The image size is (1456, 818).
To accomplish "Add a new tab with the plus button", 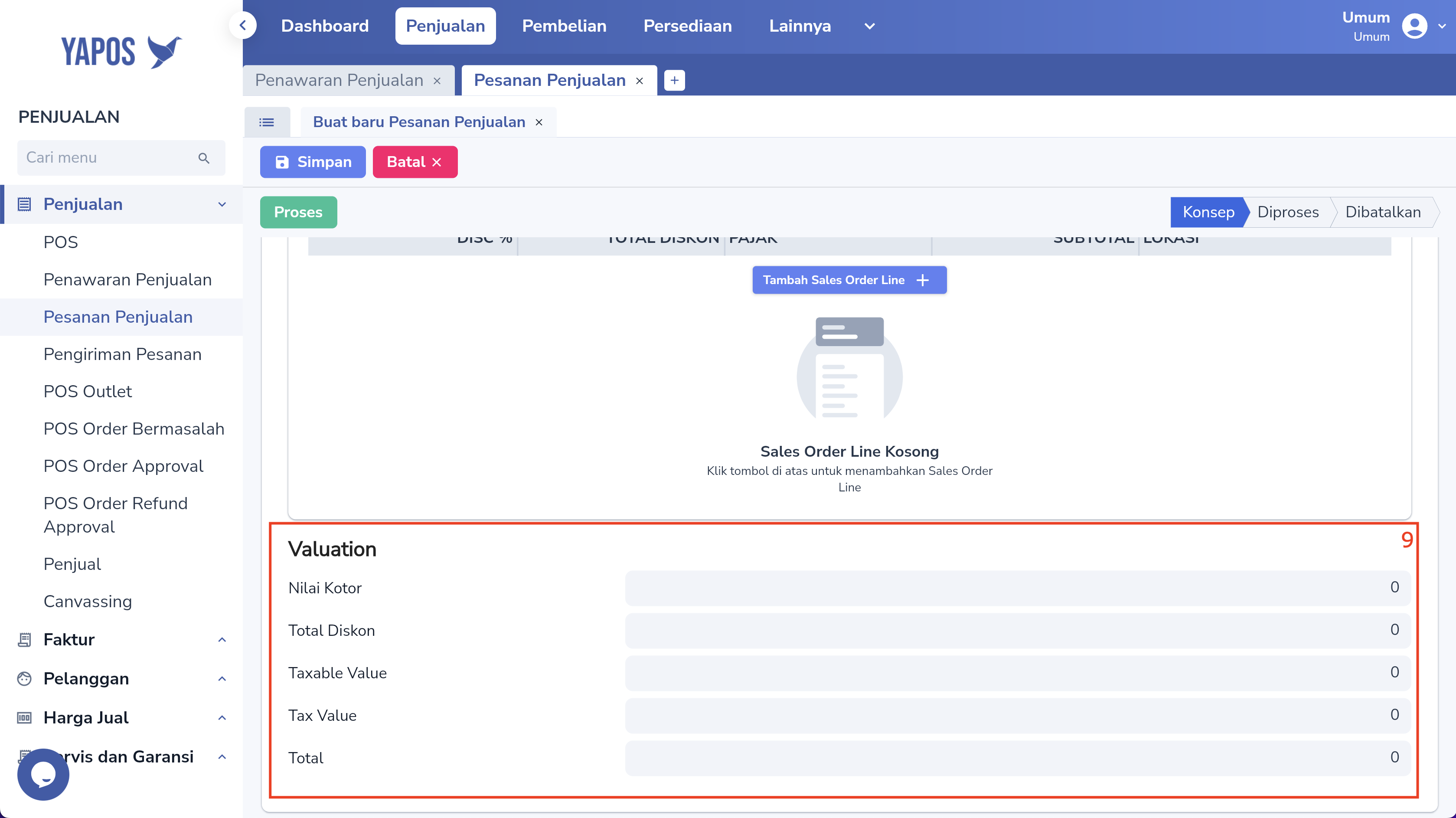I will (674, 80).
